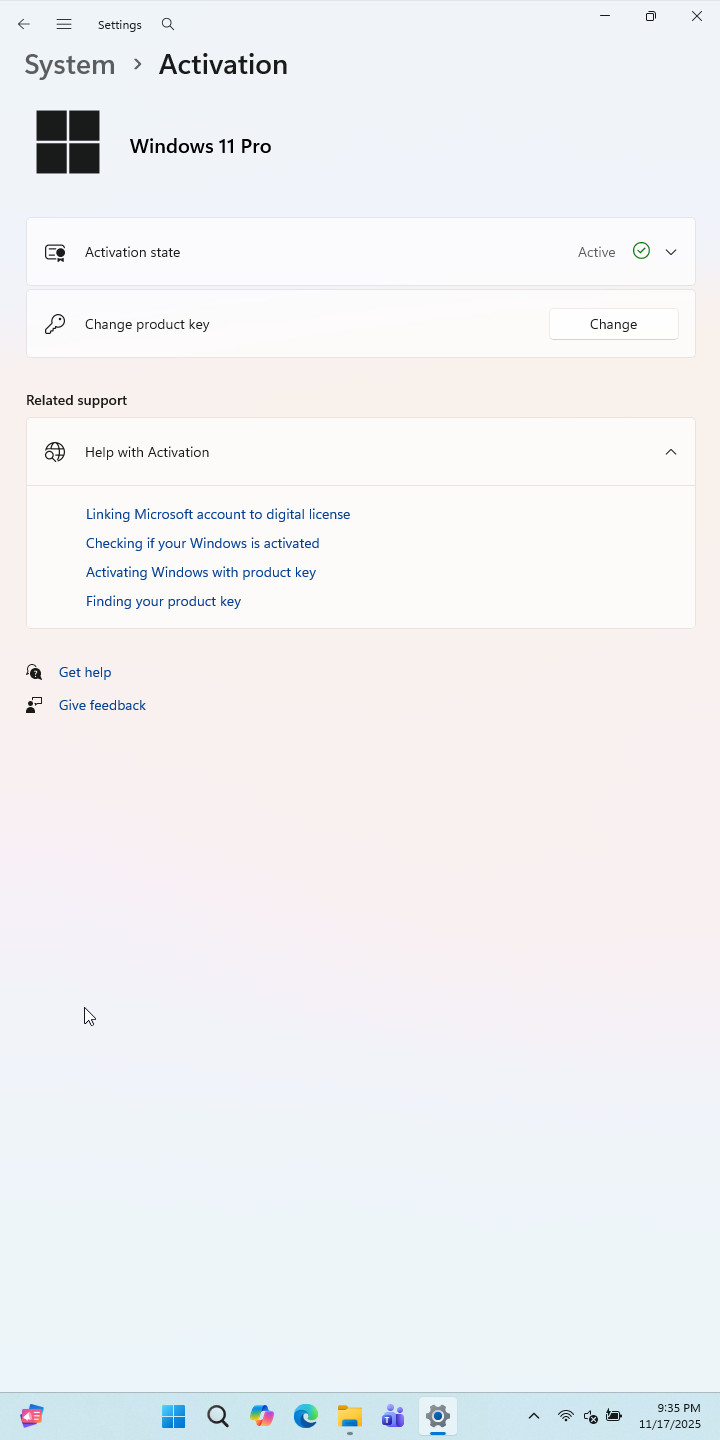720x1440 pixels.
Task: Click the Change product key button
Action: 614,324
